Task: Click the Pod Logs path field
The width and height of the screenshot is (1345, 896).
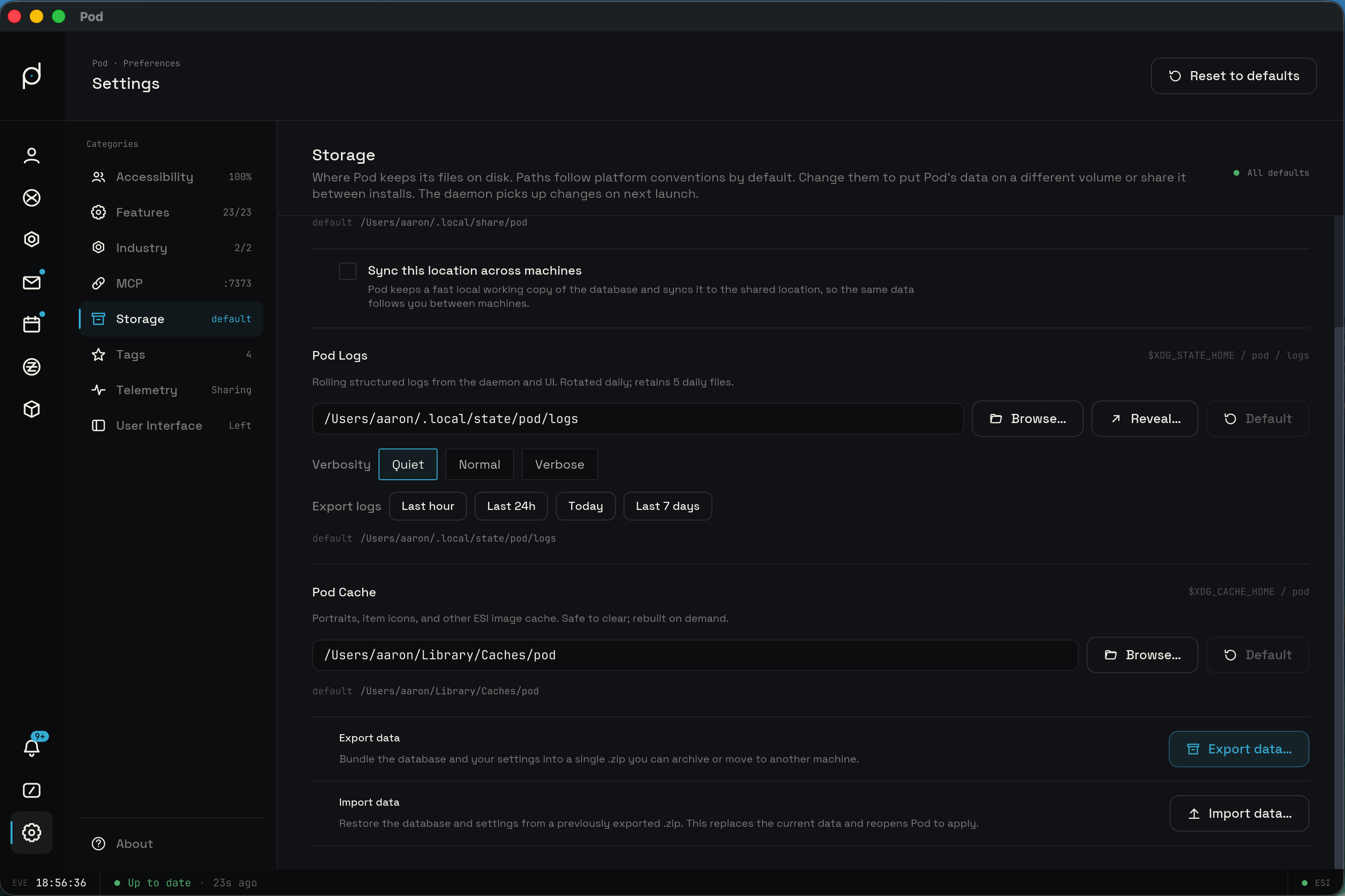Action: coord(638,419)
